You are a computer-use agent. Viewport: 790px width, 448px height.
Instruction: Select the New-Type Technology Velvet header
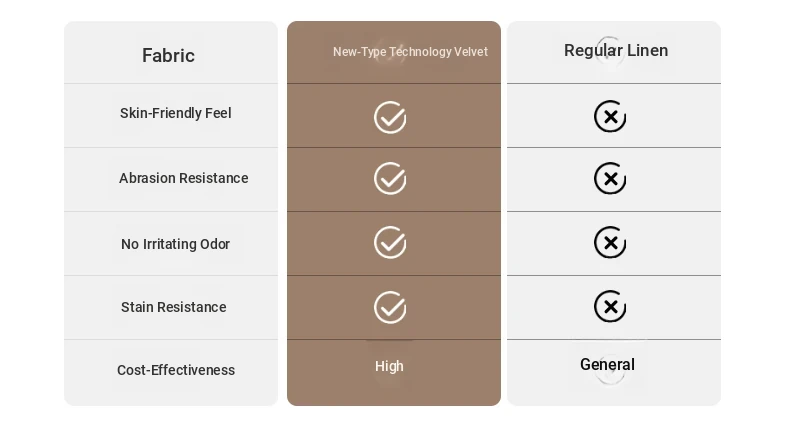[x=410, y=52]
